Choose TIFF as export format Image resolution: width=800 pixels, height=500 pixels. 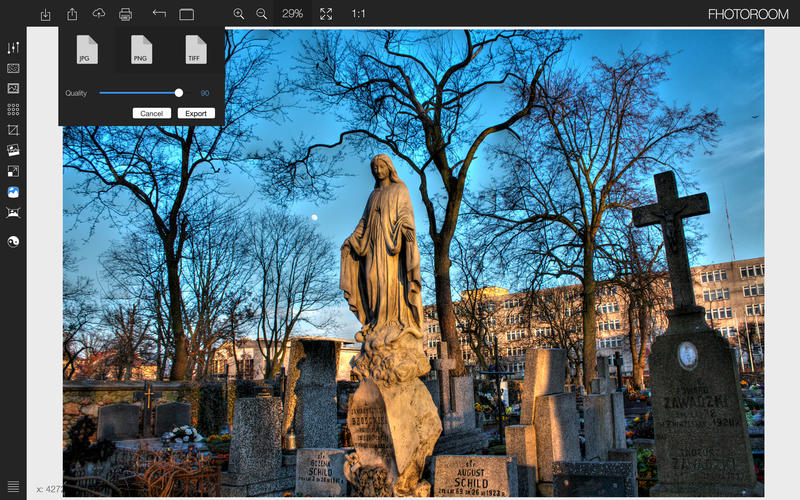tap(195, 50)
